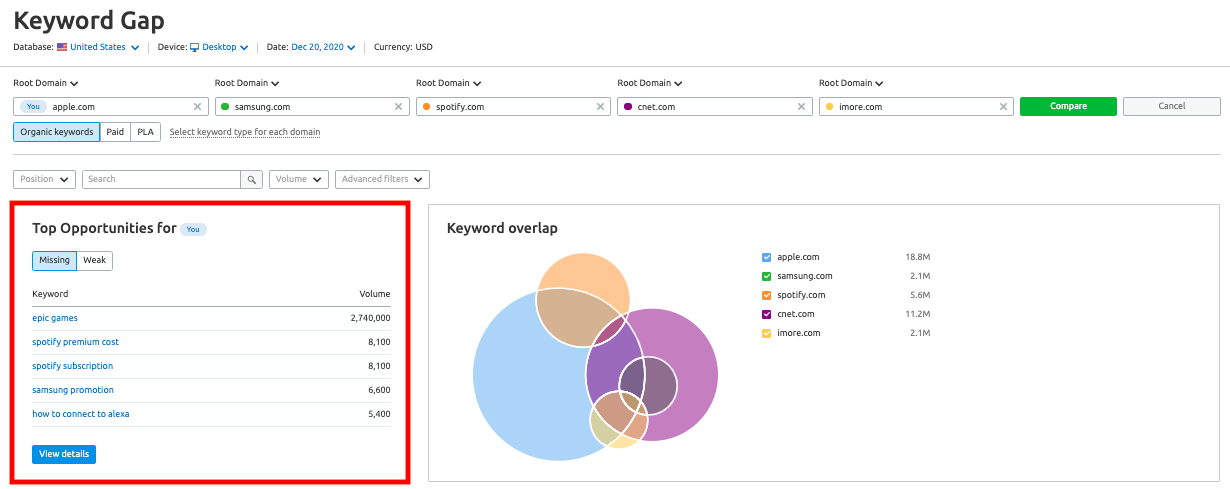Click 'Select keyword type for each domain' link

[245, 132]
